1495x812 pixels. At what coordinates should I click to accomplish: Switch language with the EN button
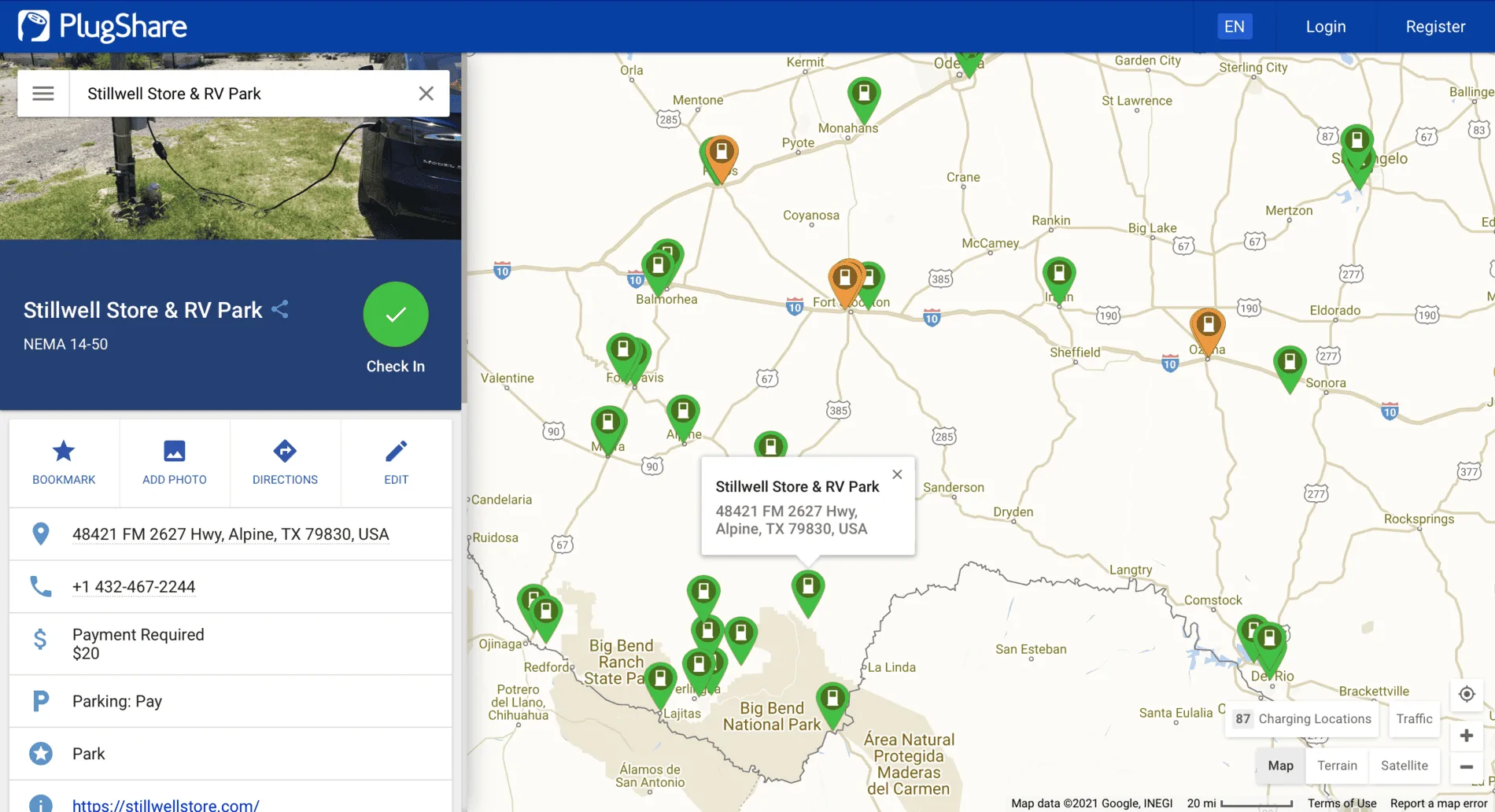pyautogui.click(x=1235, y=27)
